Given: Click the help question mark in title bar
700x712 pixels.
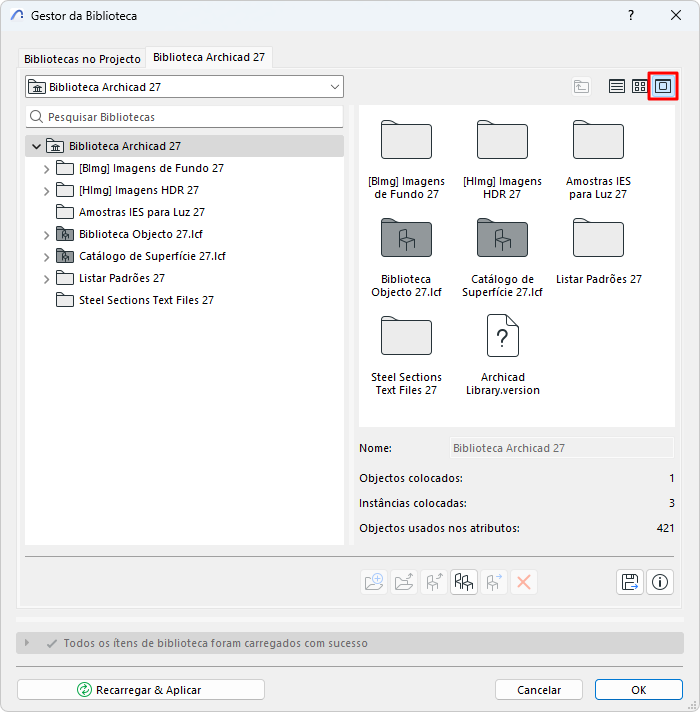Looking at the screenshot, I should [x=631, y=15].
